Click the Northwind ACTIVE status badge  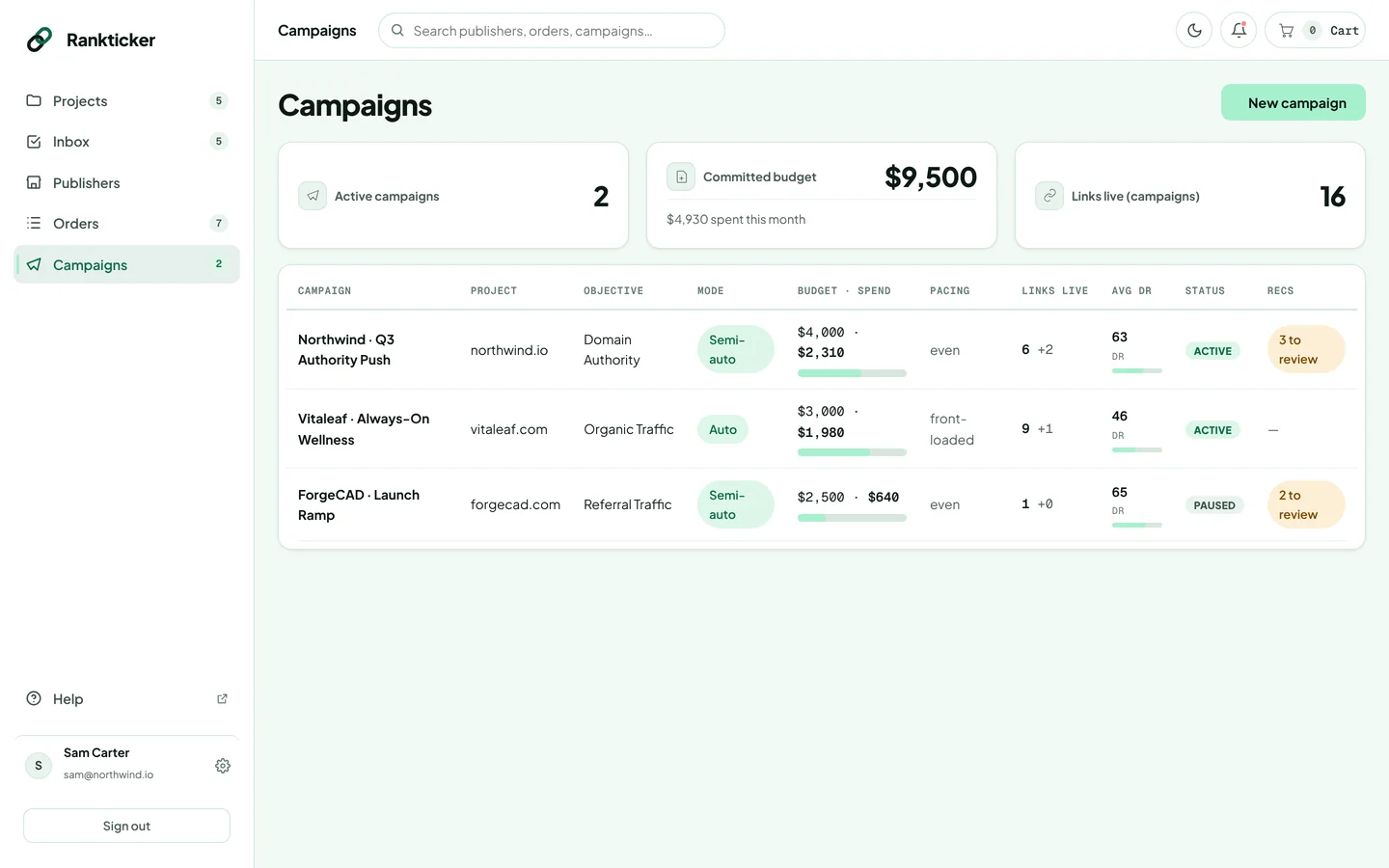coord(1212,351)
